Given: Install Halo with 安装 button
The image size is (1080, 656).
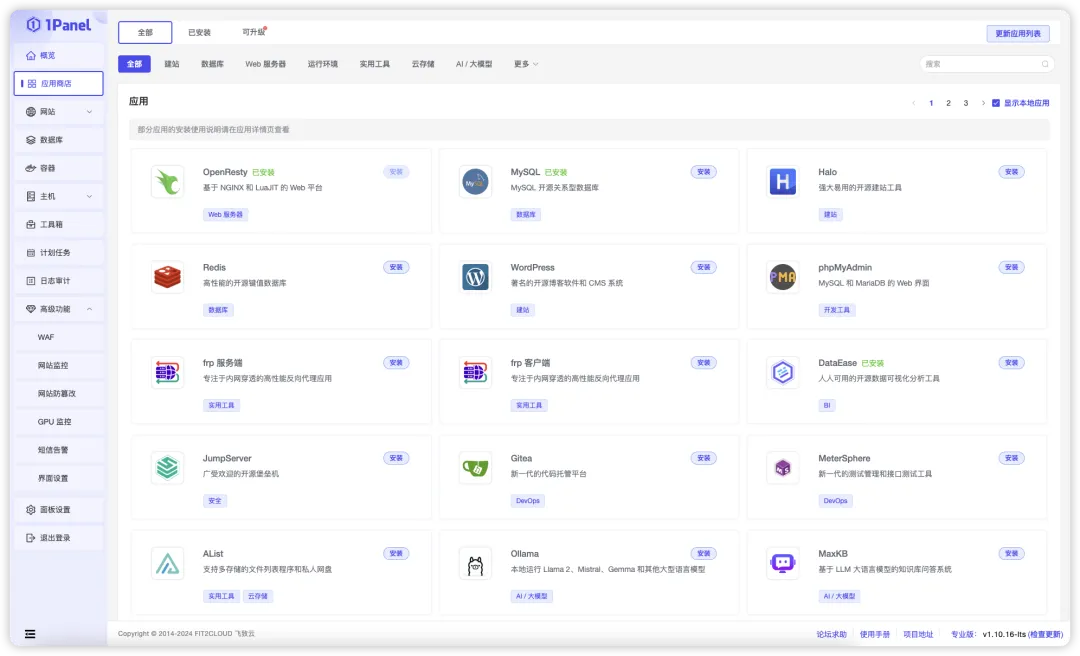Looking at the screenshot, I should pyautogui.click(x=1011, y=172).
